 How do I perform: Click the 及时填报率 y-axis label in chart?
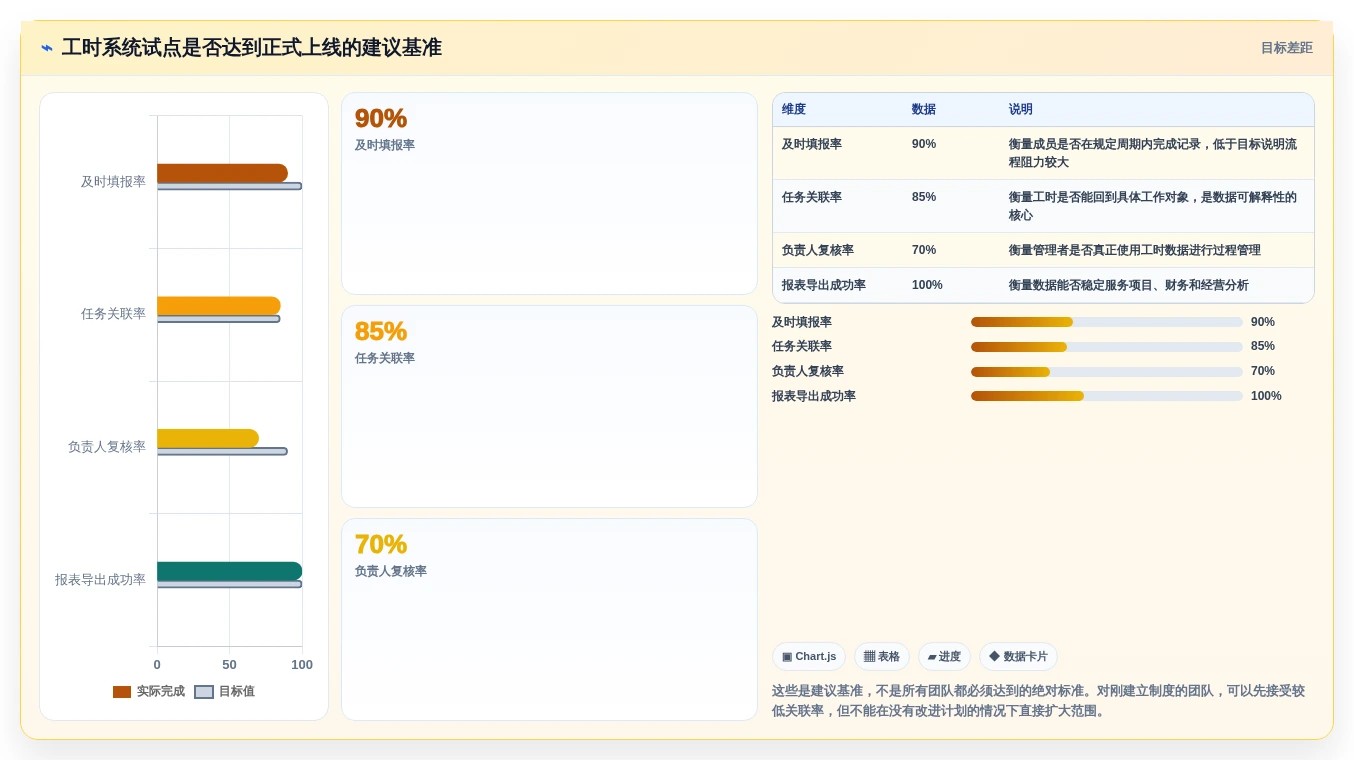[x=113, y=182]
